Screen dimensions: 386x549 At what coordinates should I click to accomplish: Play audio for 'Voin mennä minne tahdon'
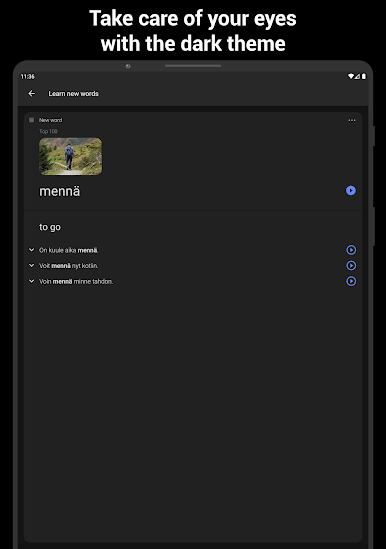[x=351, y=281]
